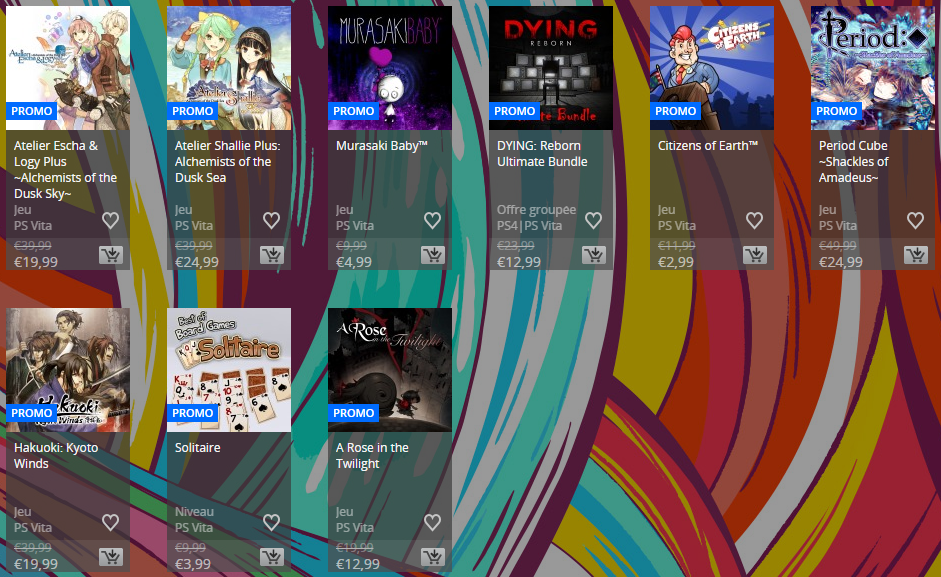Add Murasaki Baby to cart

432,255
